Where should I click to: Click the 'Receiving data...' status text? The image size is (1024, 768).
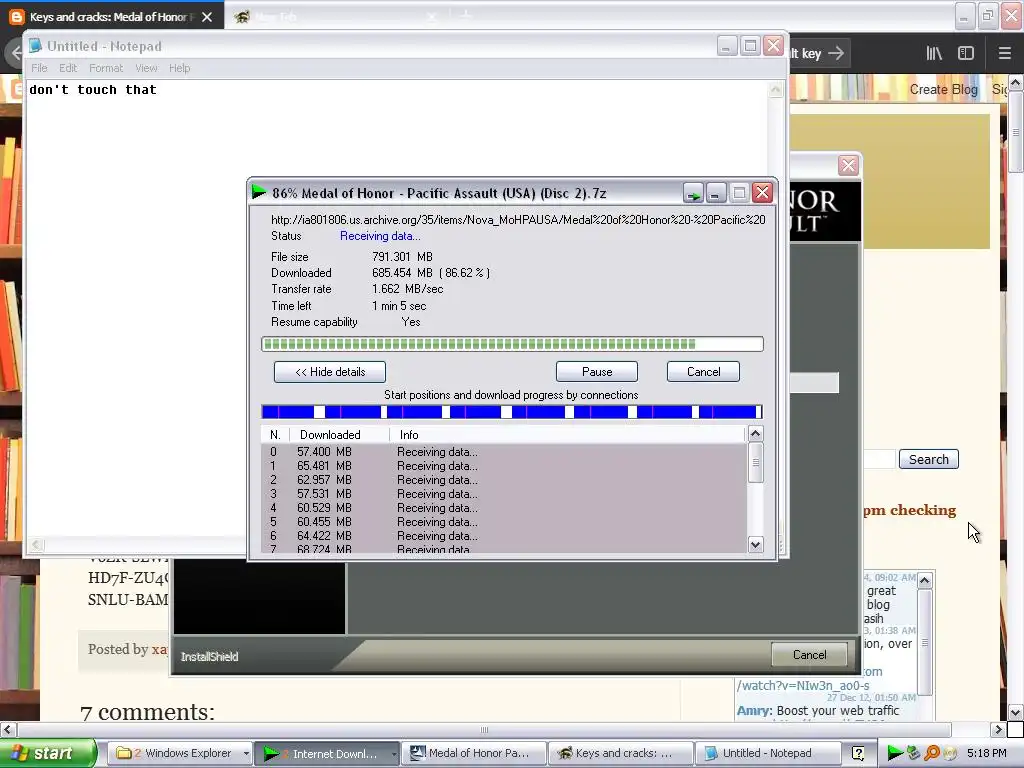tap(380, 236)
